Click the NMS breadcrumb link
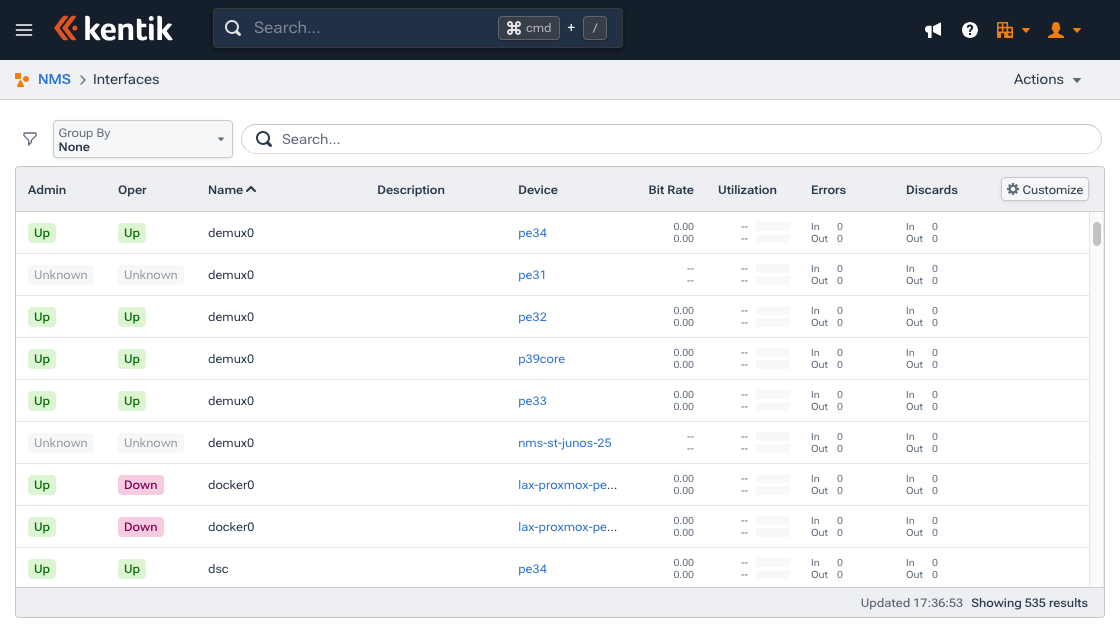This screenshot has height=624, width=1120. point(54,80)
